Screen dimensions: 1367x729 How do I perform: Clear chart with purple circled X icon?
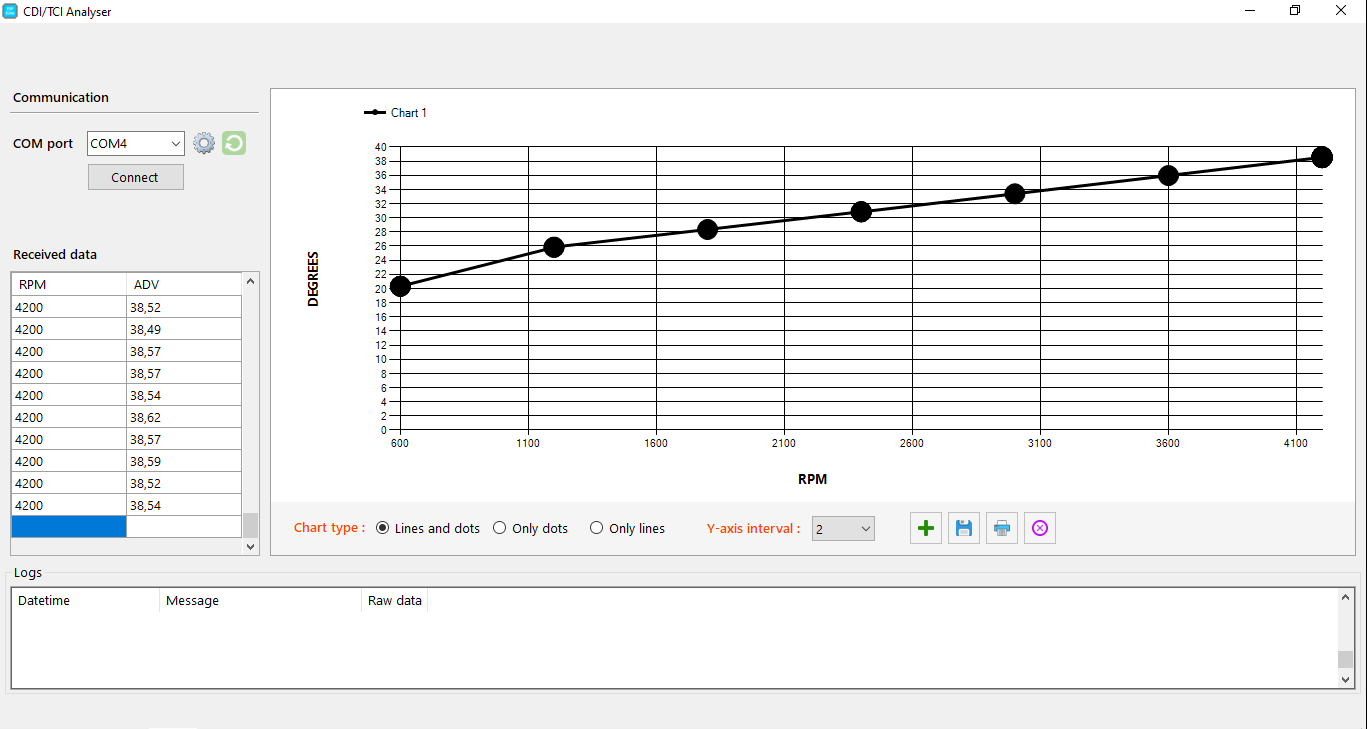(x=1040, y=528)
